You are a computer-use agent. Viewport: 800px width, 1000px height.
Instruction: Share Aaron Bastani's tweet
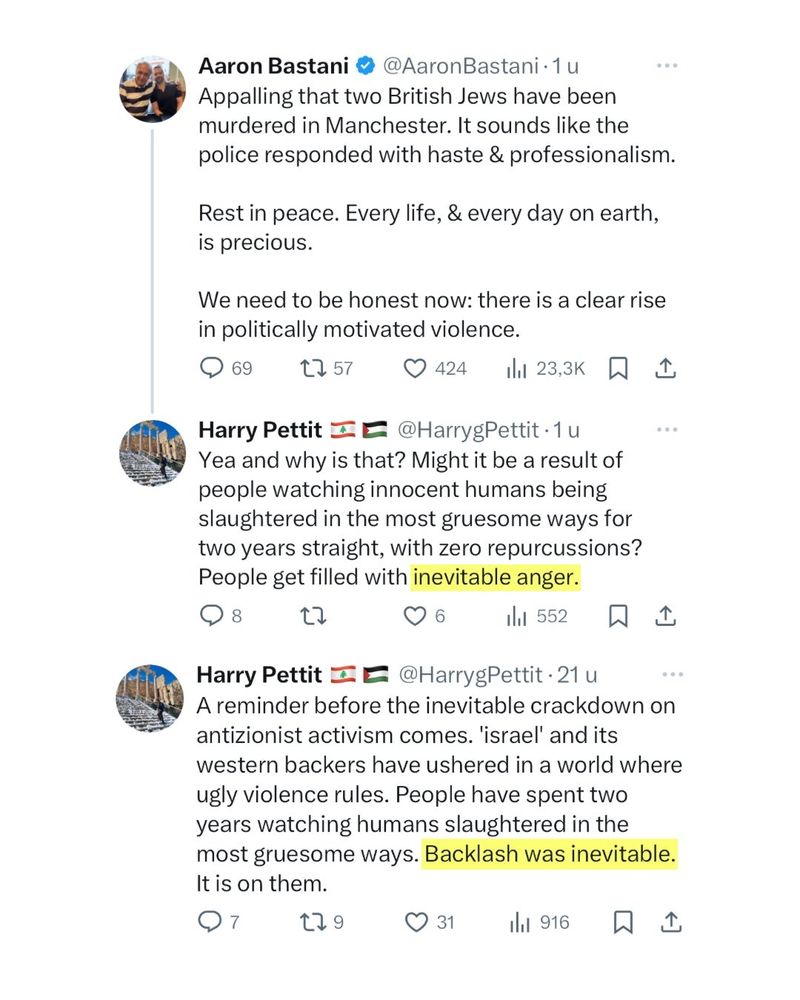[665, 368]
